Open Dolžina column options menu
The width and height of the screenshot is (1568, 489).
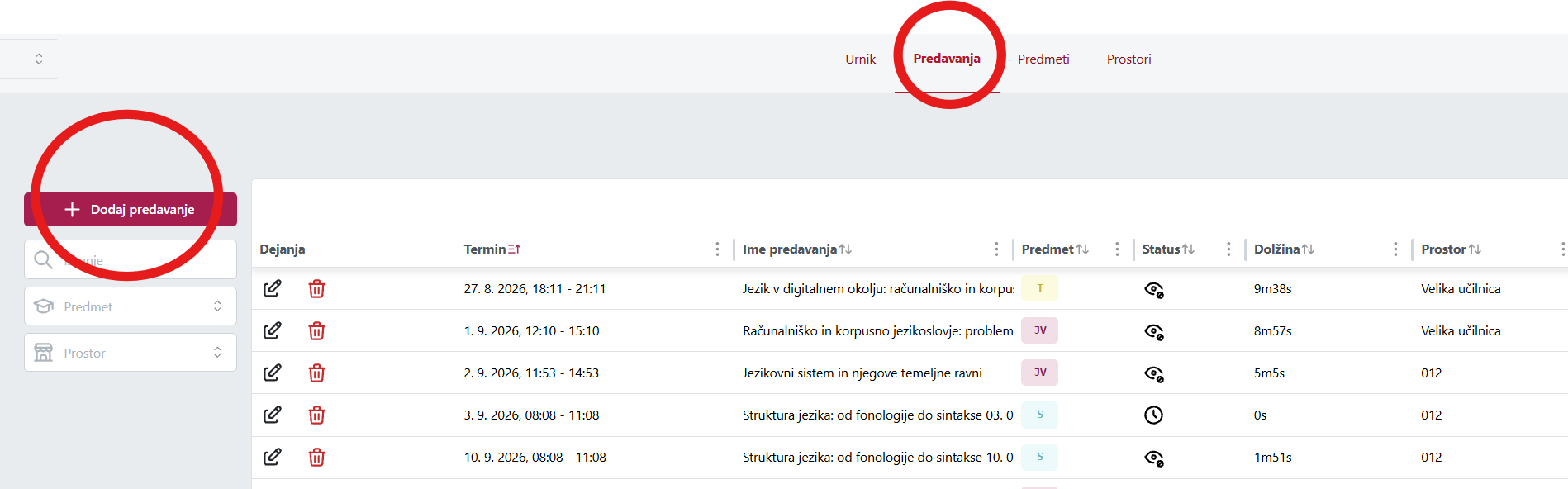1395,249
